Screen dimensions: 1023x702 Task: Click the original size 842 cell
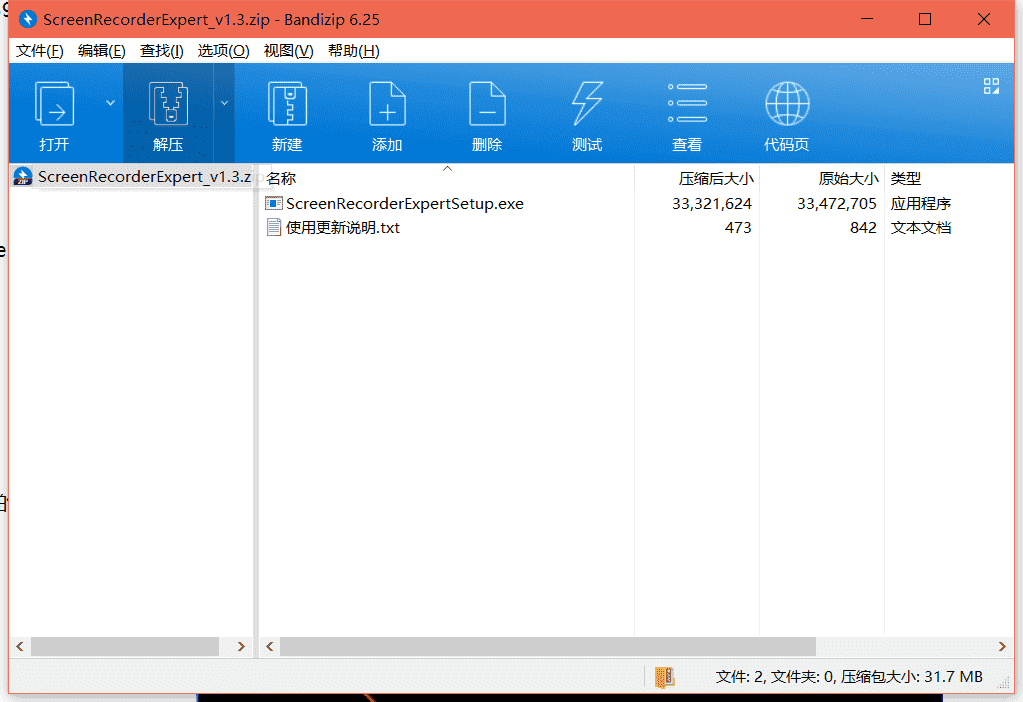click(x=863, y=228)
